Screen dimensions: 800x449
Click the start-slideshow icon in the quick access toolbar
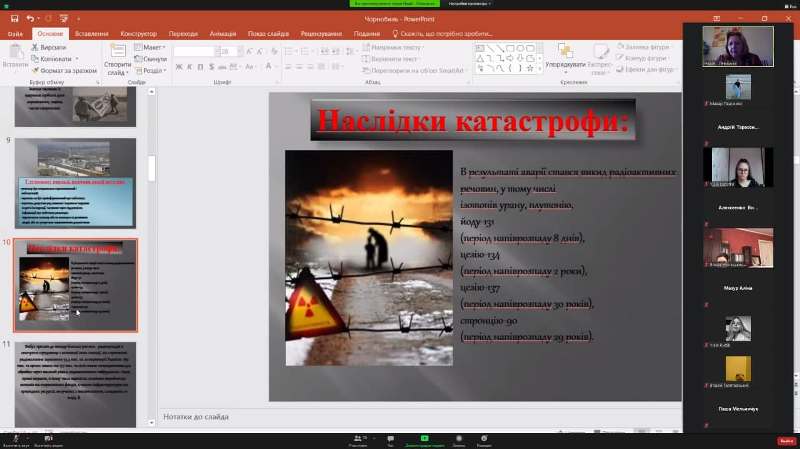pyautogui.click(x=64, y=19)
